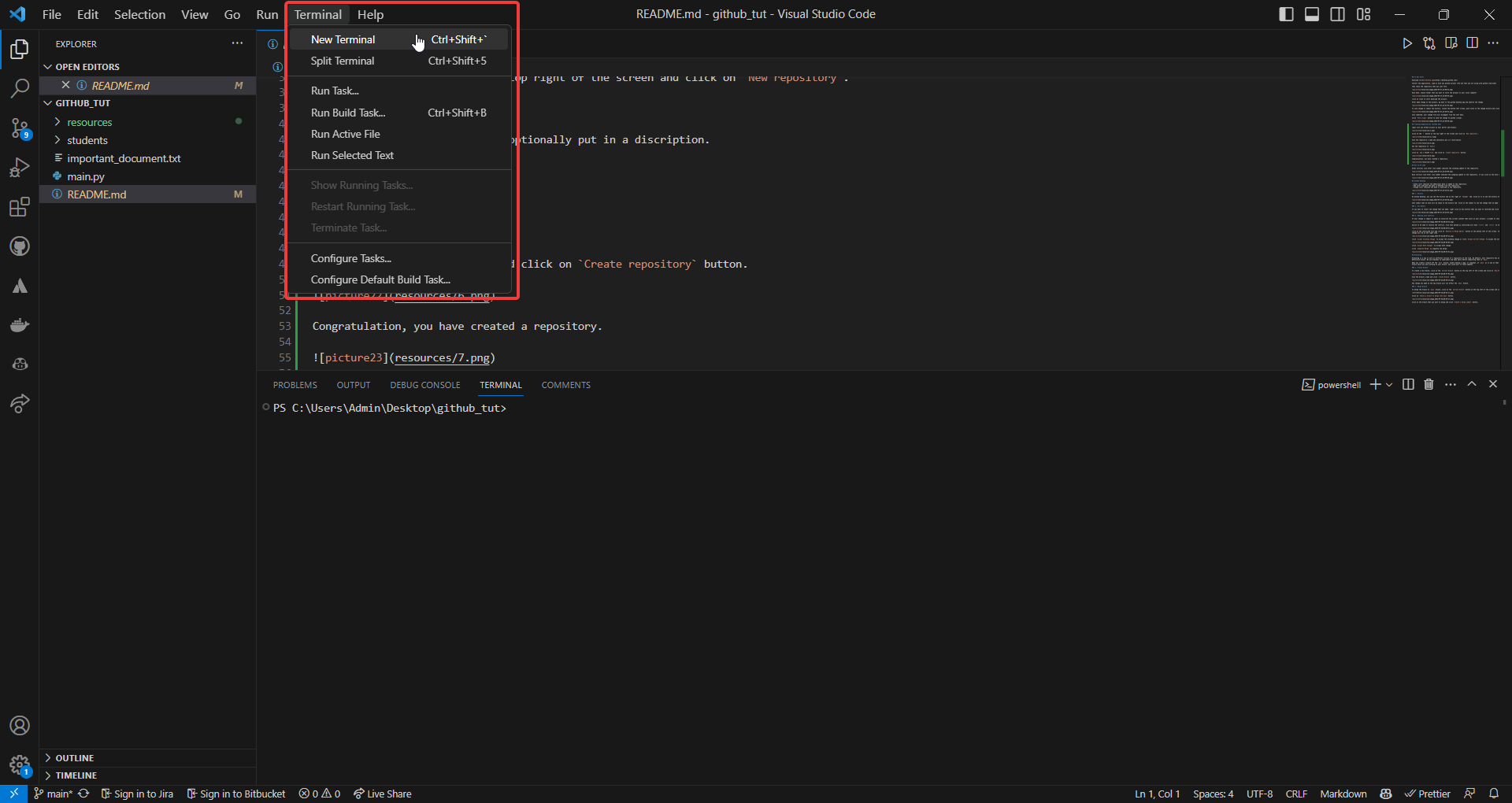Open the Run and Debug view
This screenshot has width=1512, height=803.
[x=20, y=167]
